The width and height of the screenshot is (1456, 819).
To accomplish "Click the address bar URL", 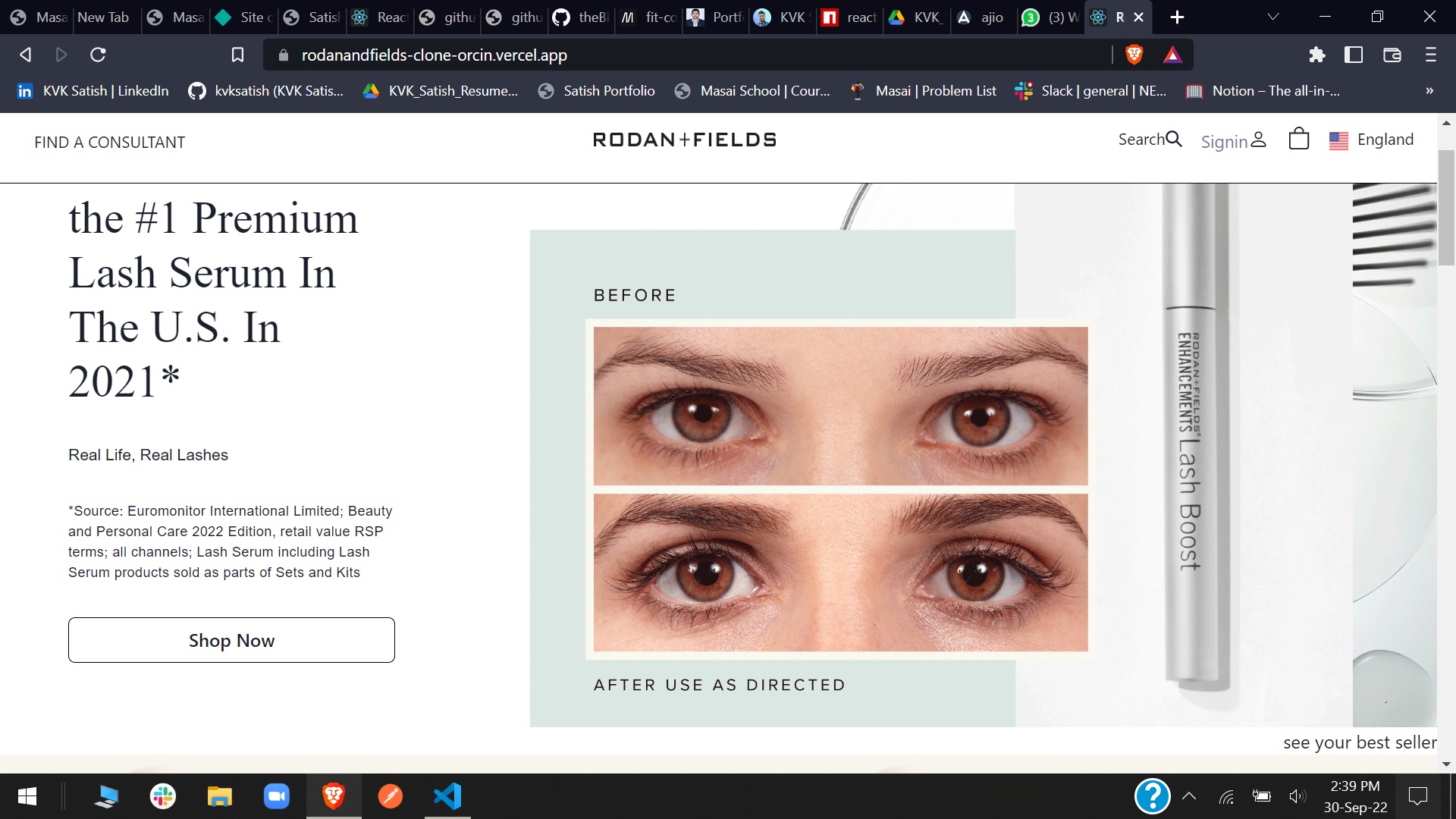I will (x=434, y=55).
